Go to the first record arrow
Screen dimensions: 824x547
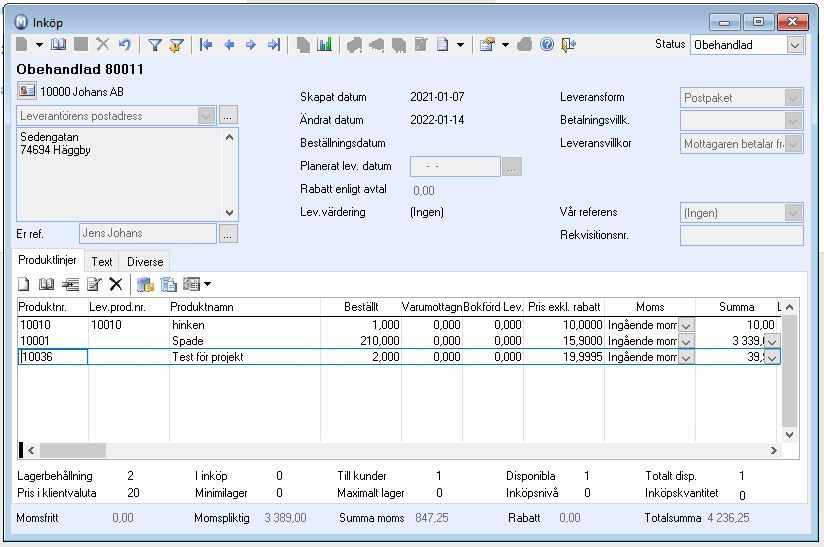pyautogui.click(x=206, y=45)
